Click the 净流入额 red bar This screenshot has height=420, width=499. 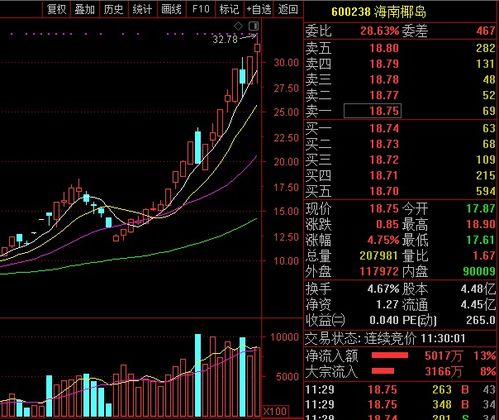click(x=390, y=356)
